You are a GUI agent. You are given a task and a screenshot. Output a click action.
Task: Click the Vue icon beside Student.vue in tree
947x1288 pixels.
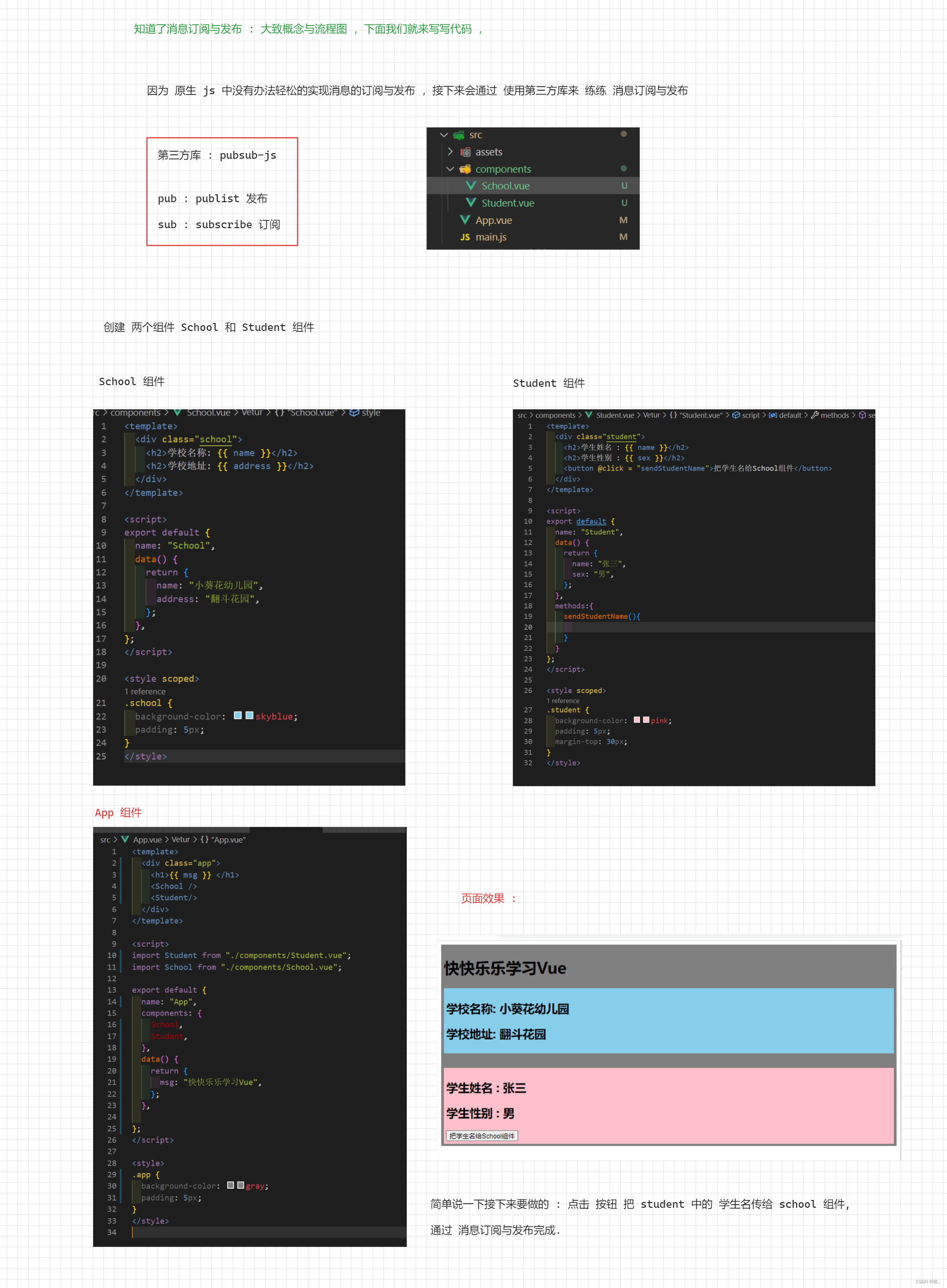point(471,203)
